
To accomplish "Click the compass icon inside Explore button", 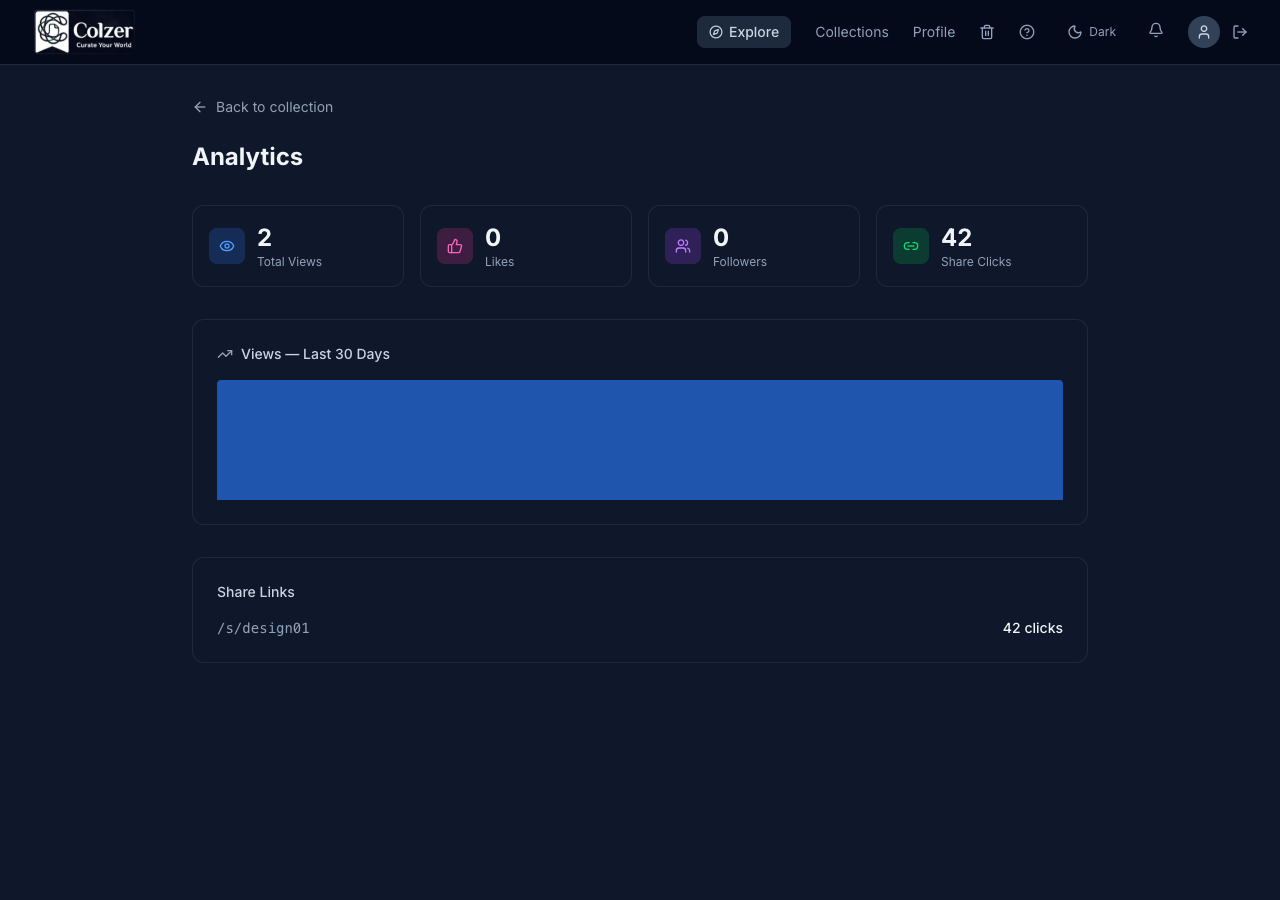I will coord(716,32).
